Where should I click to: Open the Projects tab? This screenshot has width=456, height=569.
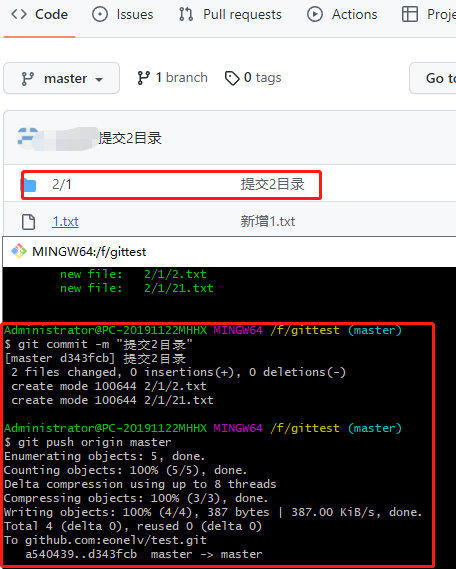pyautogui.click(x=429, y=15)
